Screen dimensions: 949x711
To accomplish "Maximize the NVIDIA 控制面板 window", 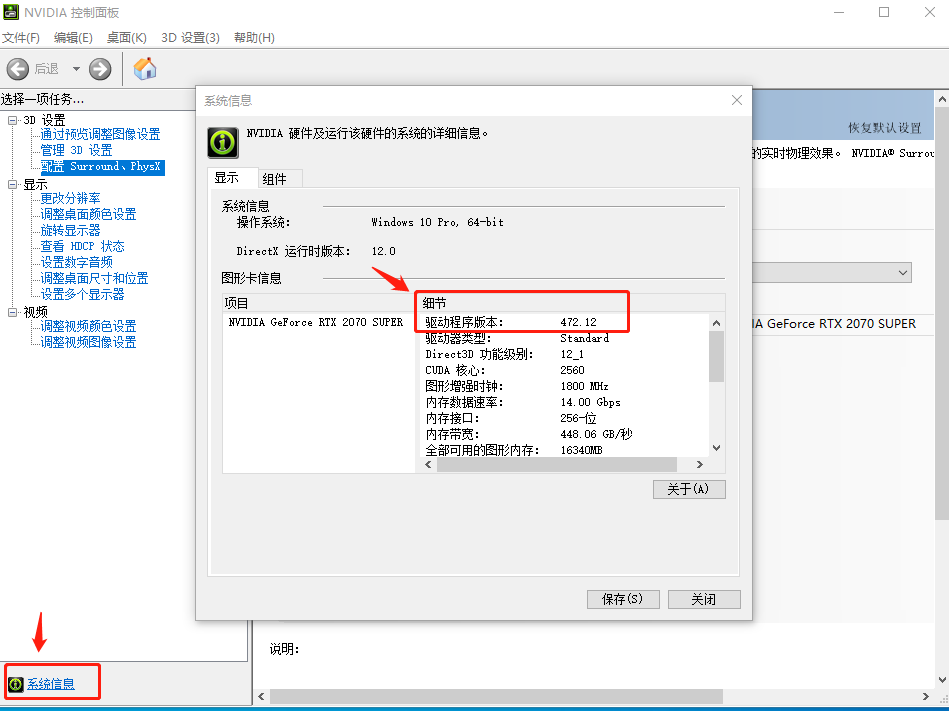I will pyautogui.click(x=884, y=12).
